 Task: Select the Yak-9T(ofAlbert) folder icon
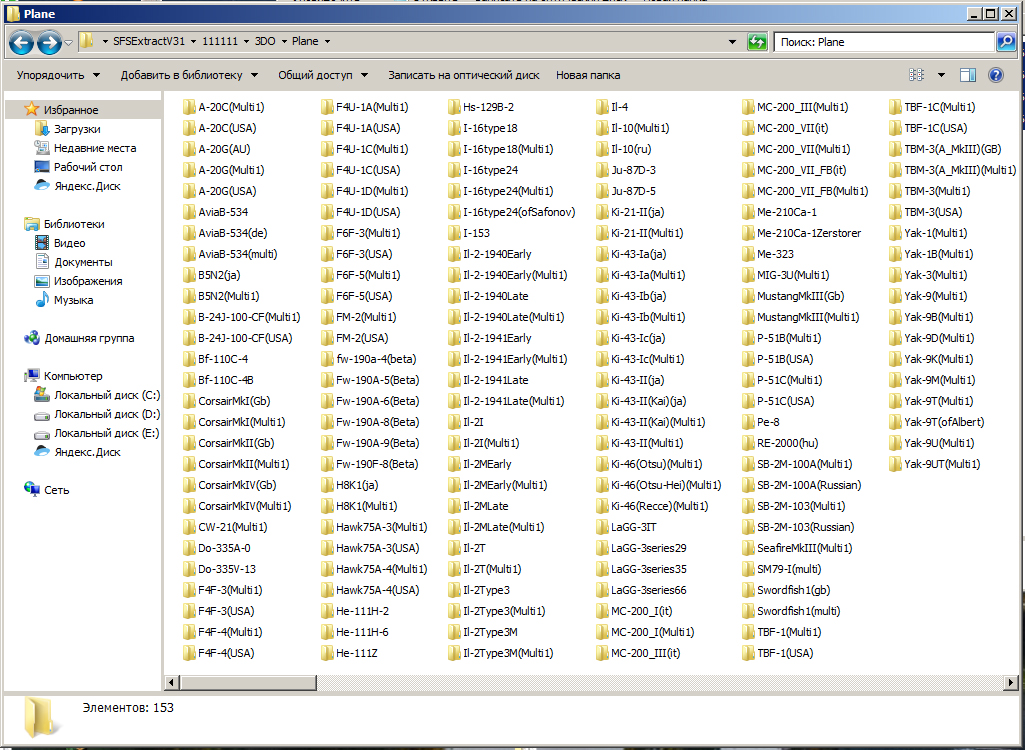point(895,422)
